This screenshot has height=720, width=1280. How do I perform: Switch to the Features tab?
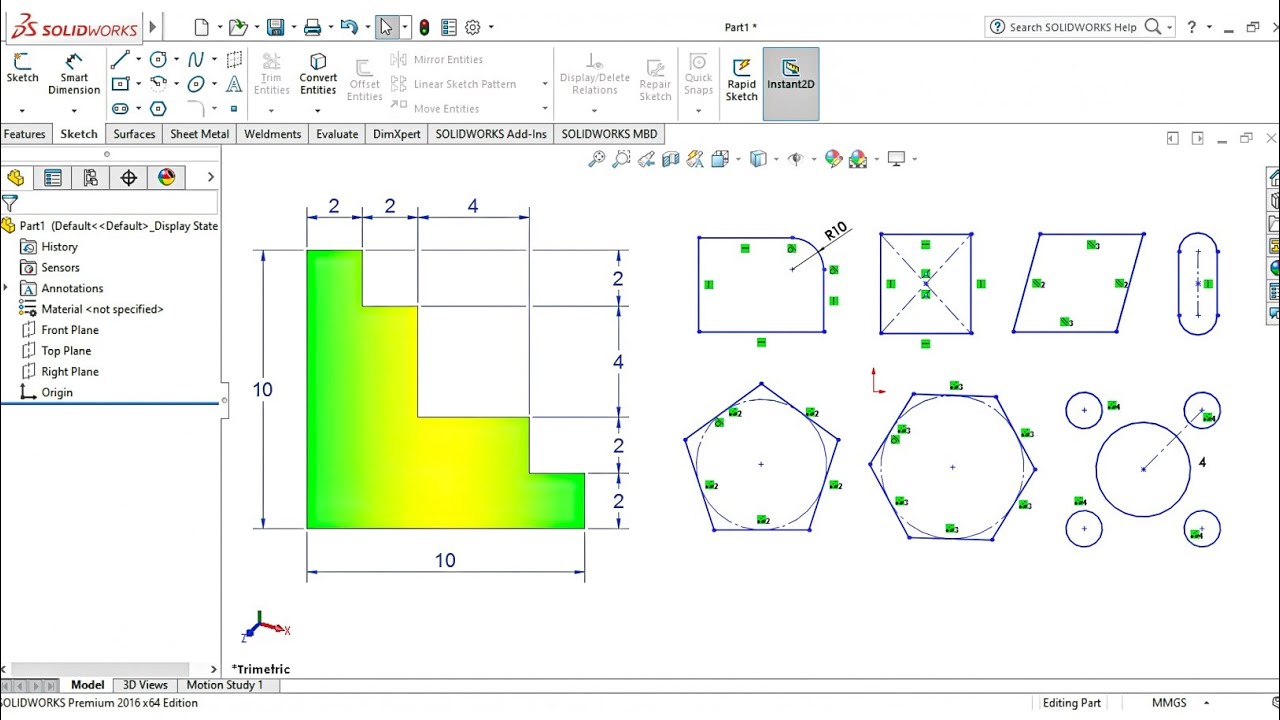pyautogui.click(x=24, y=134)
